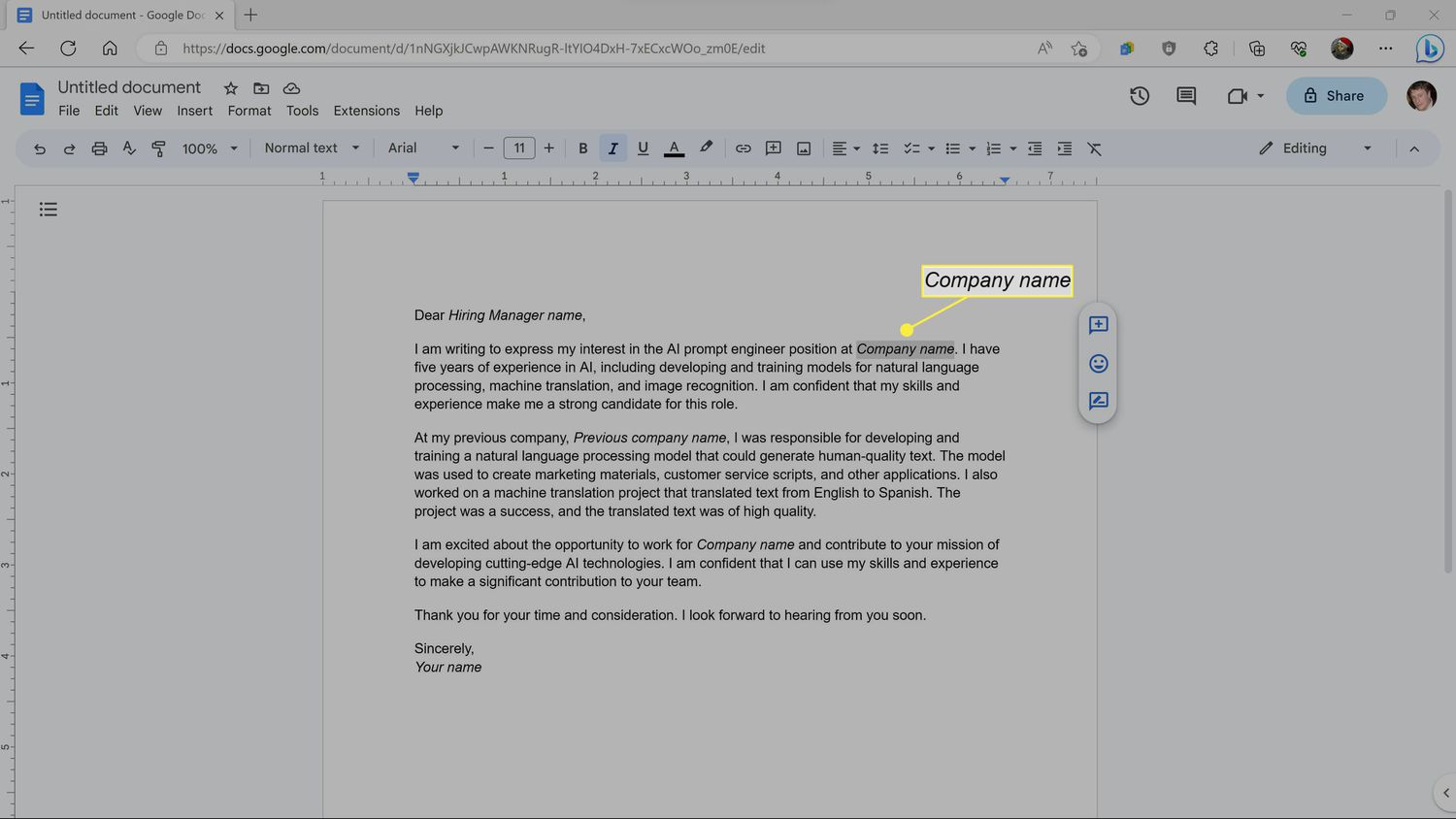Open the Insert menu
This screenshot has width=1456, height=819.
194,111
